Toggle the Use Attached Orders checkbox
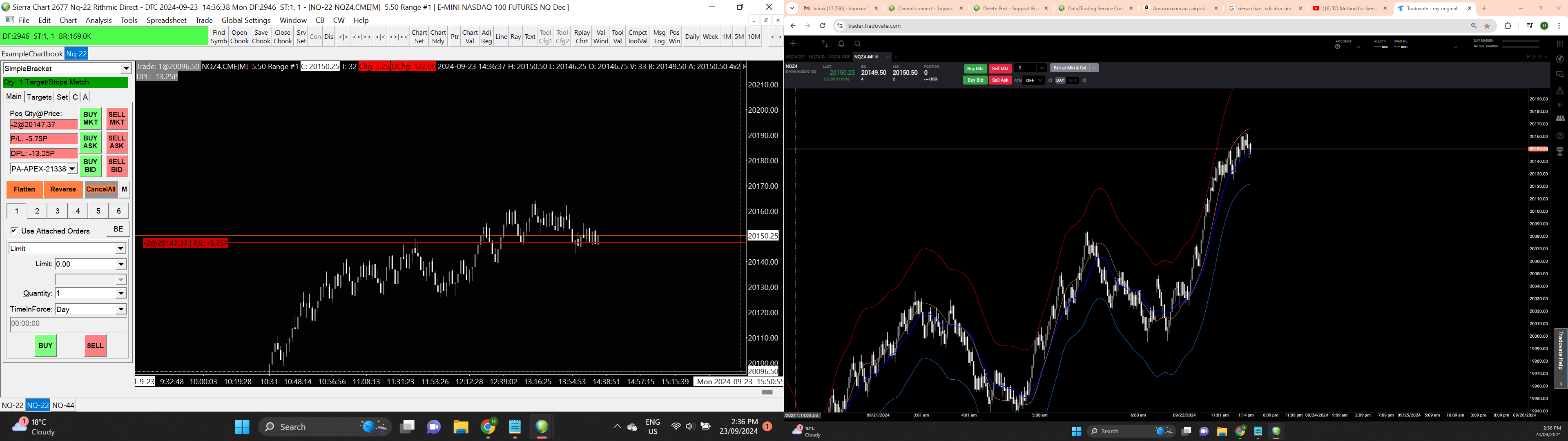1568x441 pixels. [14, 231]
